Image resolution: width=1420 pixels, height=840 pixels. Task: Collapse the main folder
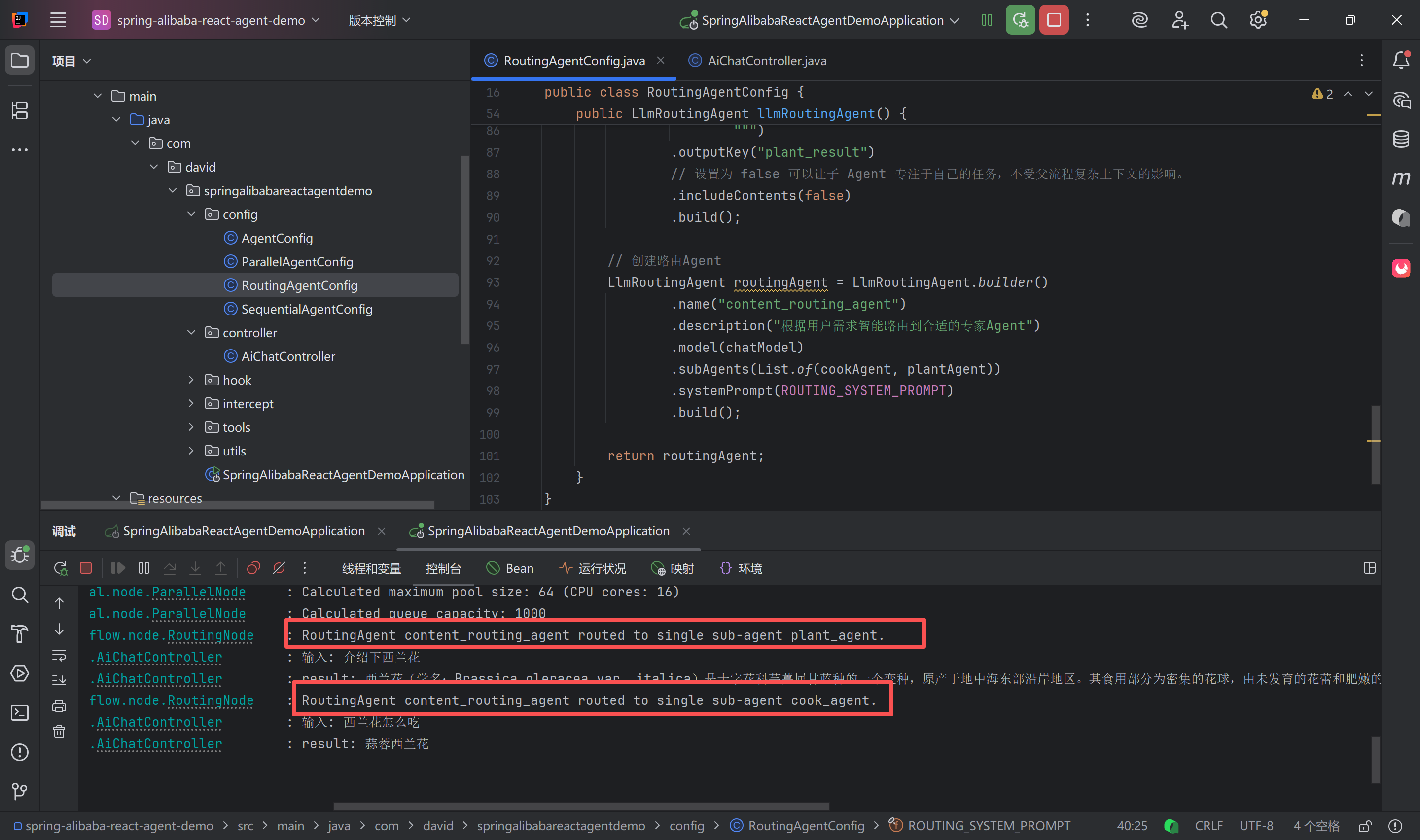tap(97, 96)
